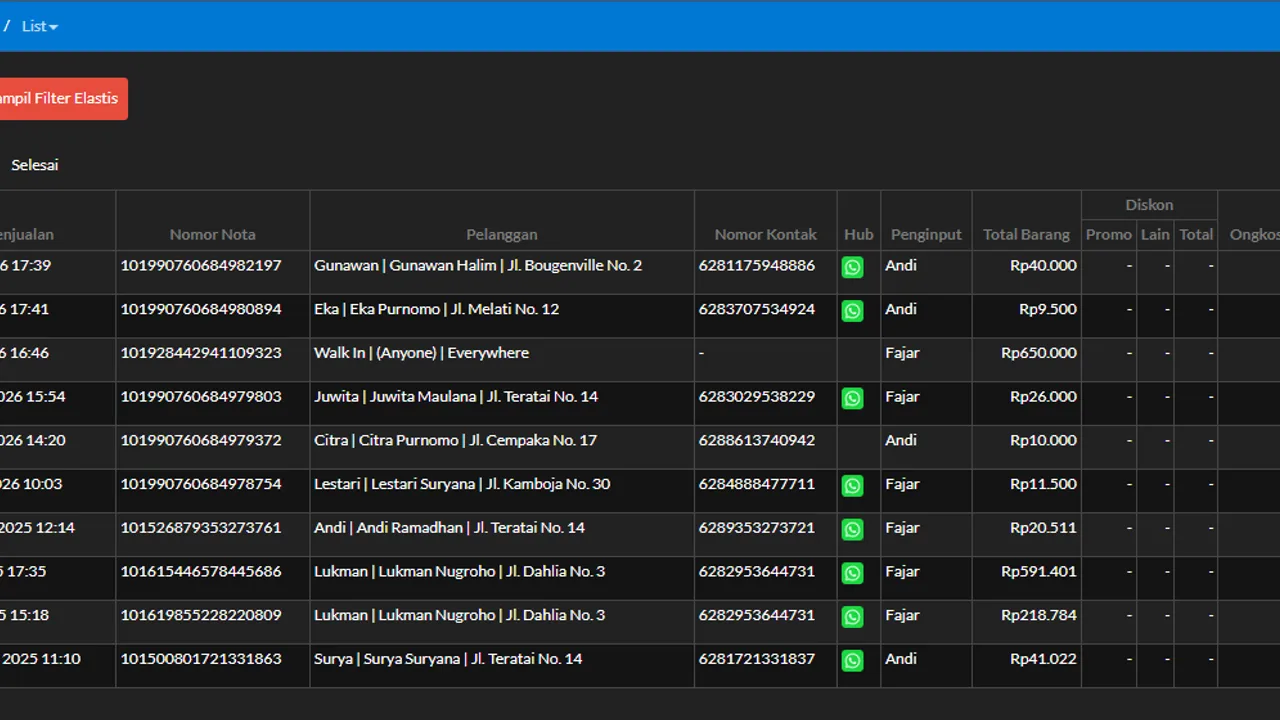The image size is (1280, 720).
Task: Click the Diskon group header
Action: coord(1150,204)
